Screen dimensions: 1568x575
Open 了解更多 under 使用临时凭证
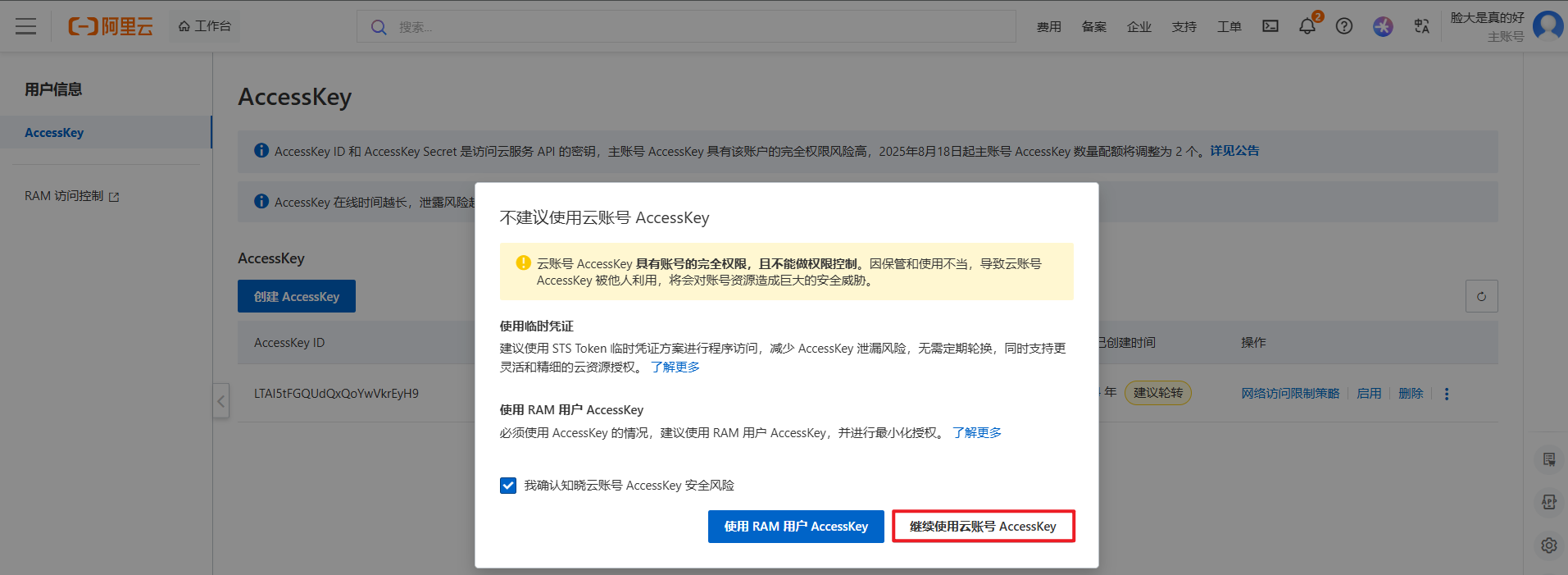click(x=675, y=367)
